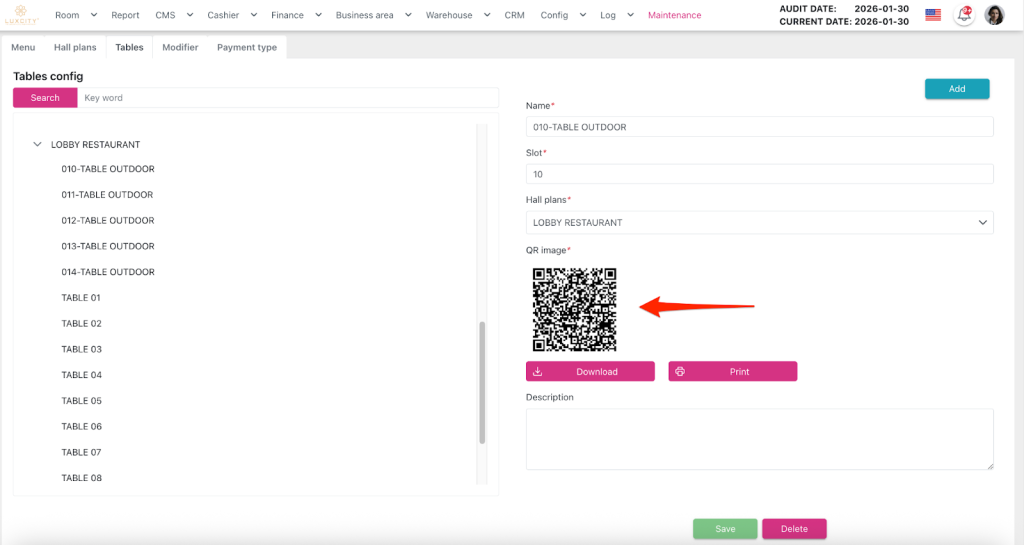Switch to the Payment type tab
Viewport: 1024px width, 545px height.
coord(246,47)
